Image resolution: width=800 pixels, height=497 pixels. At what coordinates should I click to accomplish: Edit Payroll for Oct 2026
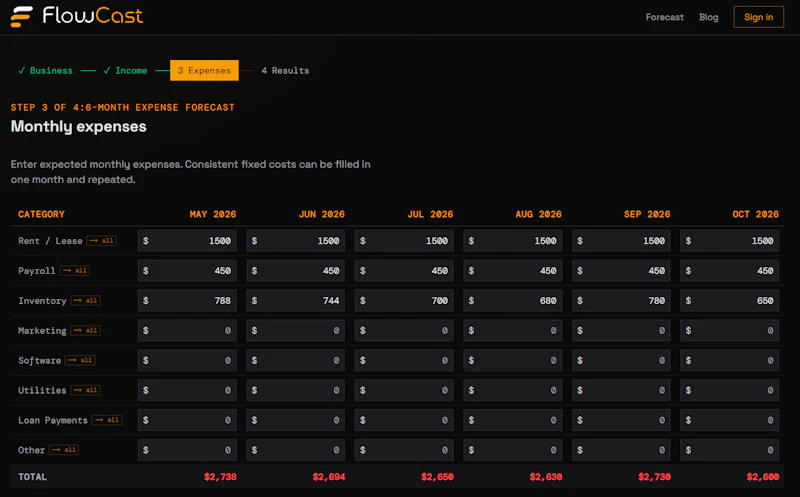(730, 270)
